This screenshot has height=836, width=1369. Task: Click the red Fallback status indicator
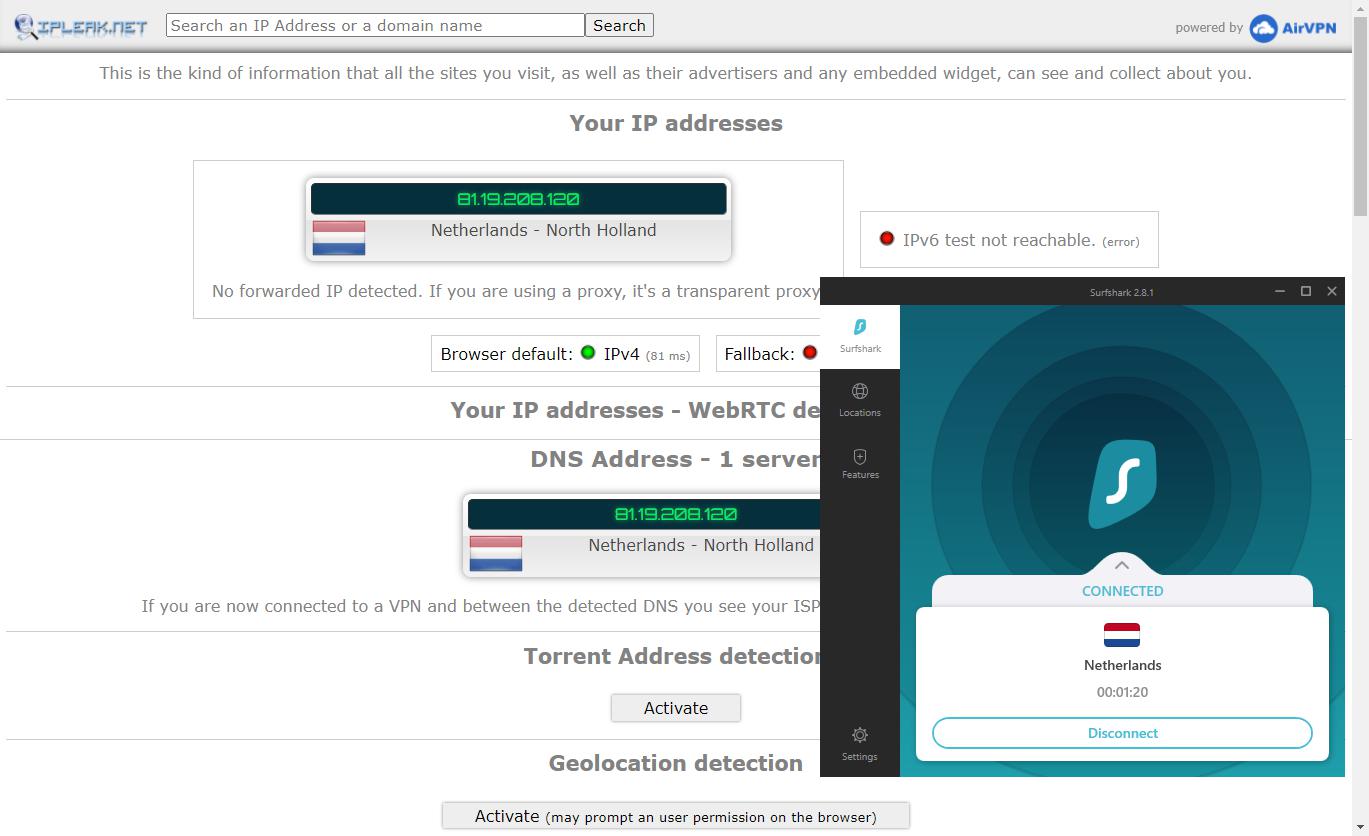click(810, 352)
